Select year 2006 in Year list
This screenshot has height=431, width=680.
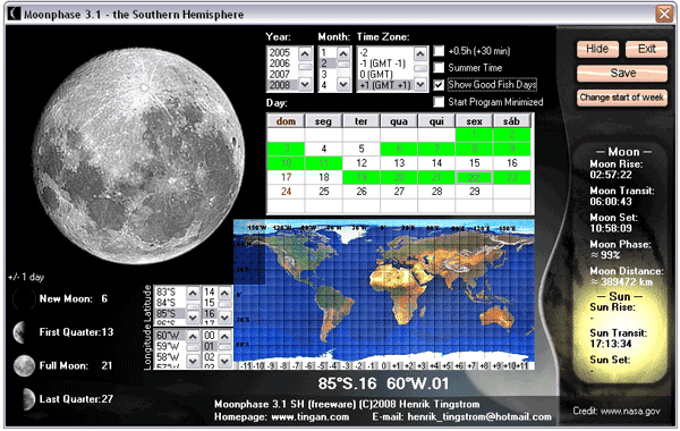[282, 63]
